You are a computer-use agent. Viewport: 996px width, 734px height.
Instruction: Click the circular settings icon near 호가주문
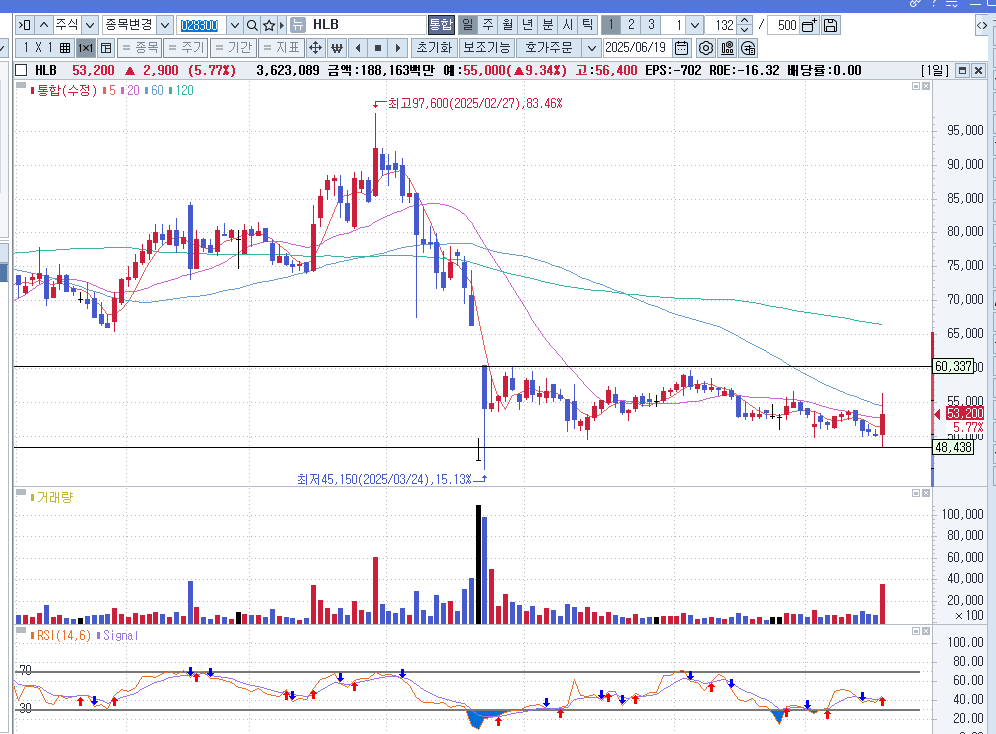click(x=704, y=47)
